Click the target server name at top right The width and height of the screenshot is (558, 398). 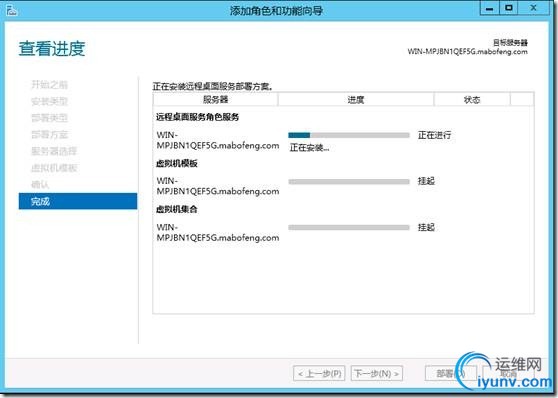click(467, 52)
